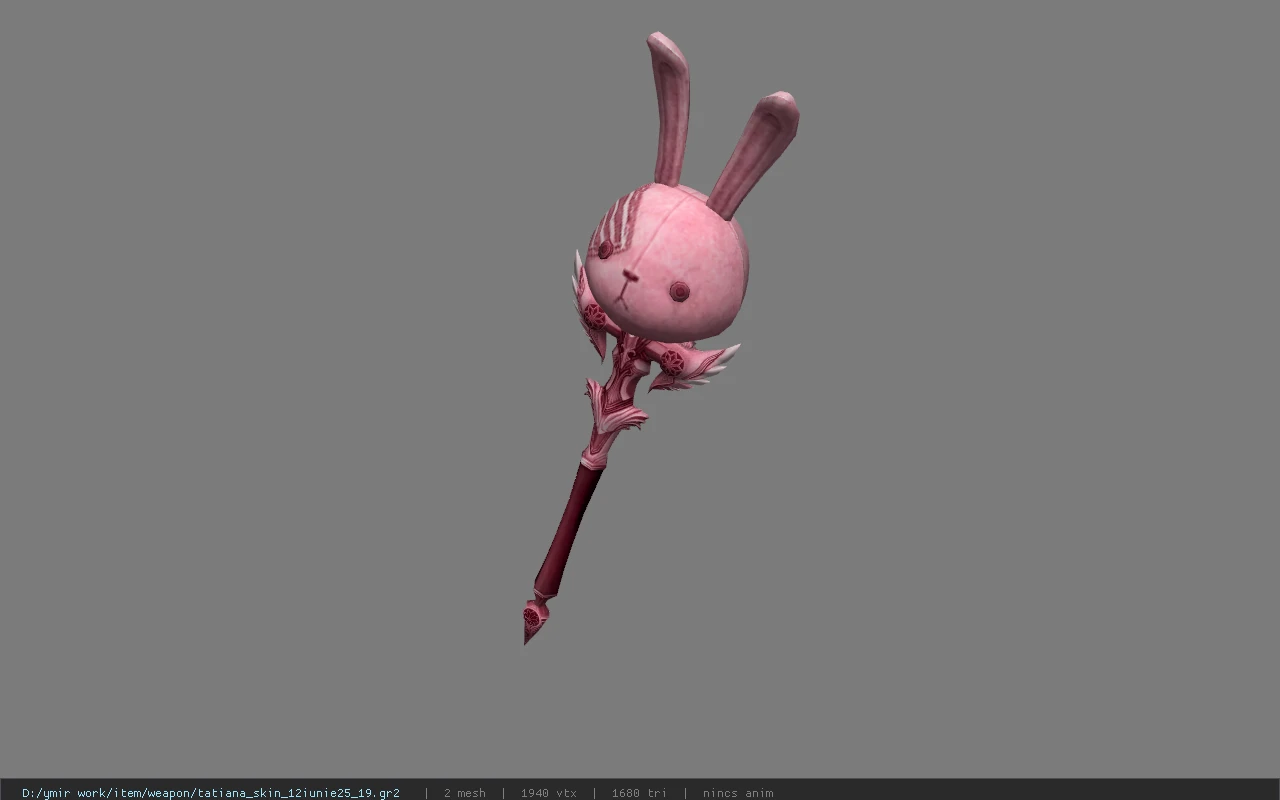Click the '2 mesh' status entry

tap(465, 793)
